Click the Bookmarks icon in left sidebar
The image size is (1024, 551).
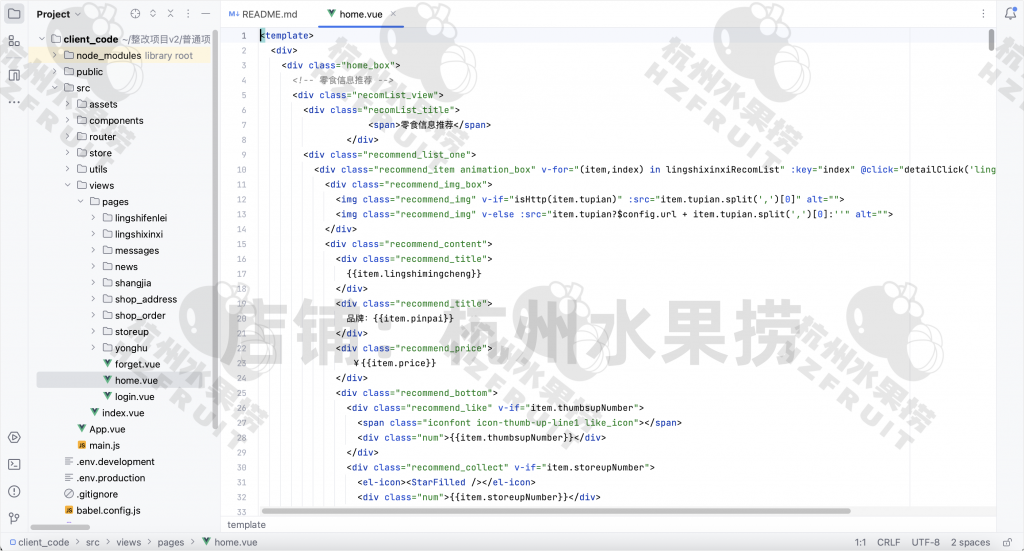click(x=13, y=75)
